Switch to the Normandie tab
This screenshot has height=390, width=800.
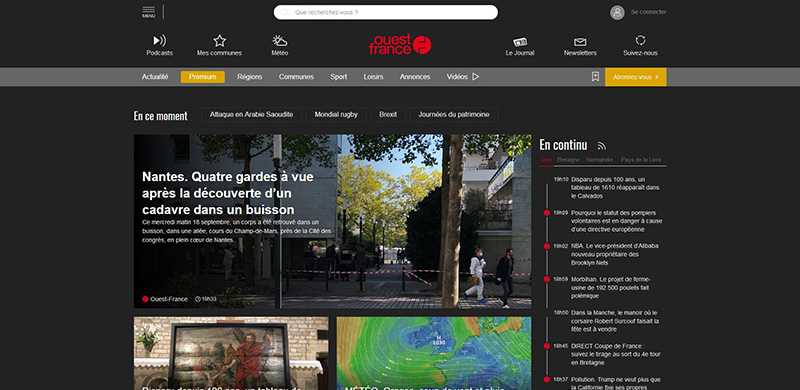(599, 160)
